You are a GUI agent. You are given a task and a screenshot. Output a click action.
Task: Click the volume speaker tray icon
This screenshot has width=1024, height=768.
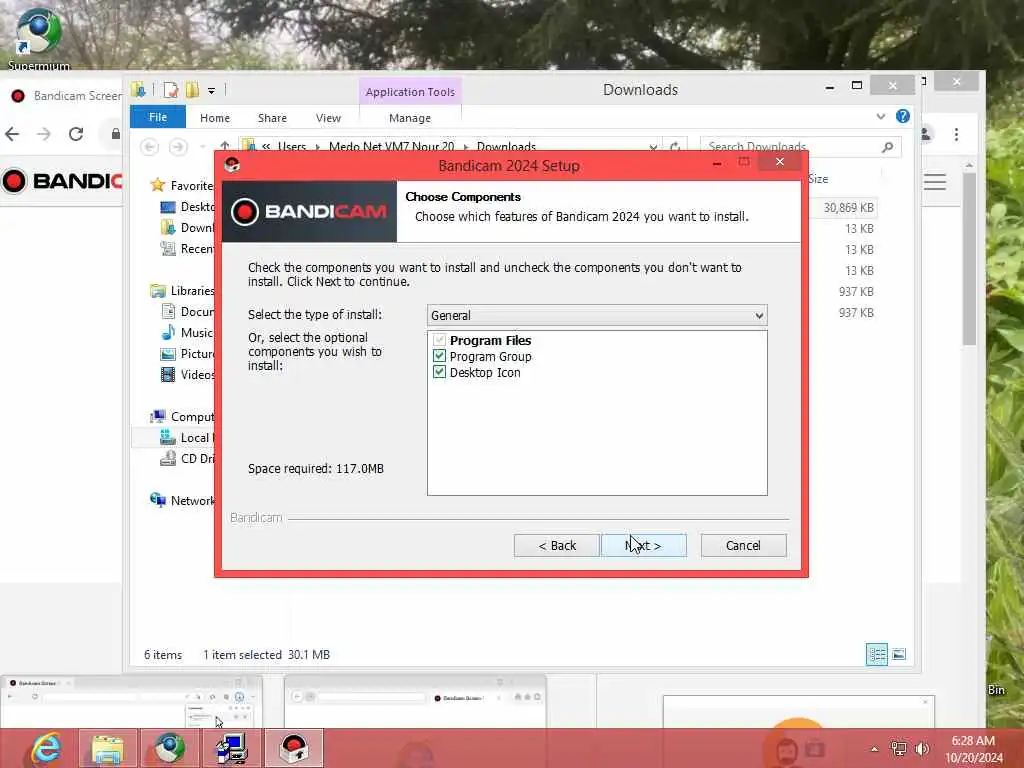921,749
